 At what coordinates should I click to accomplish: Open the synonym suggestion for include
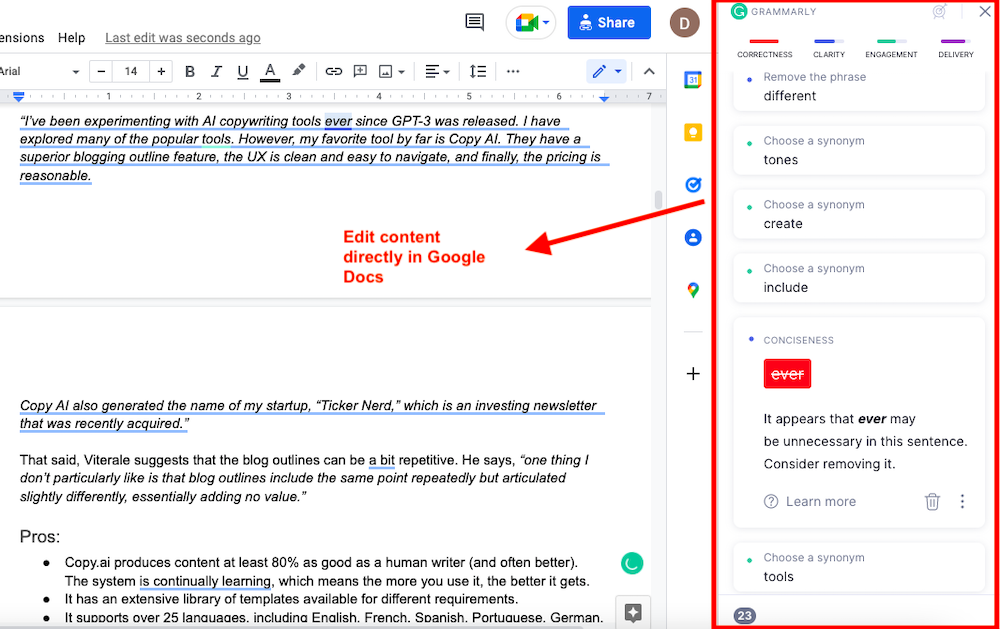coord(859,278)
